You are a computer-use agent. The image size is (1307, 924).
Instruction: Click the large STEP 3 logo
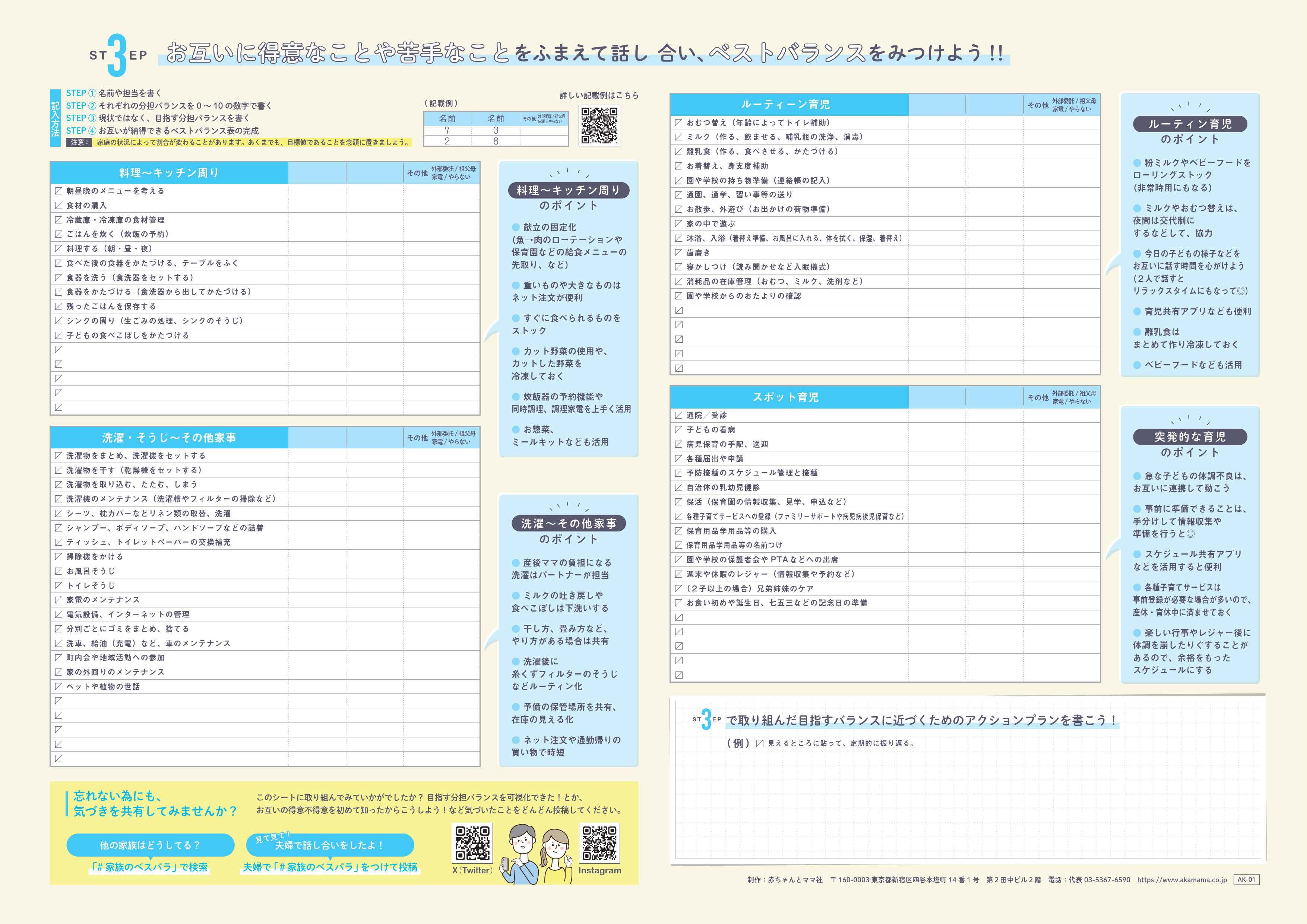(x=118, y=55)
